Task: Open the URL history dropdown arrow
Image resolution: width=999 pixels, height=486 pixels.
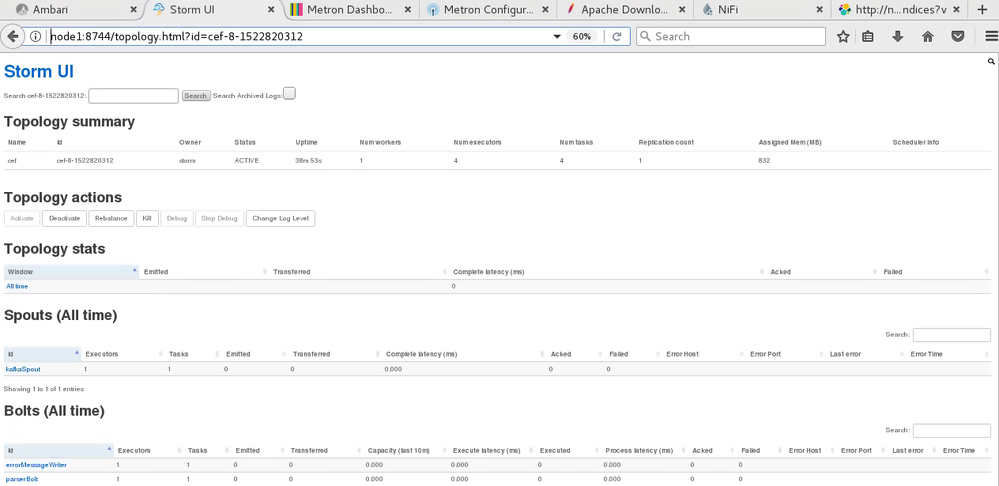Action: tap(557, 37)
